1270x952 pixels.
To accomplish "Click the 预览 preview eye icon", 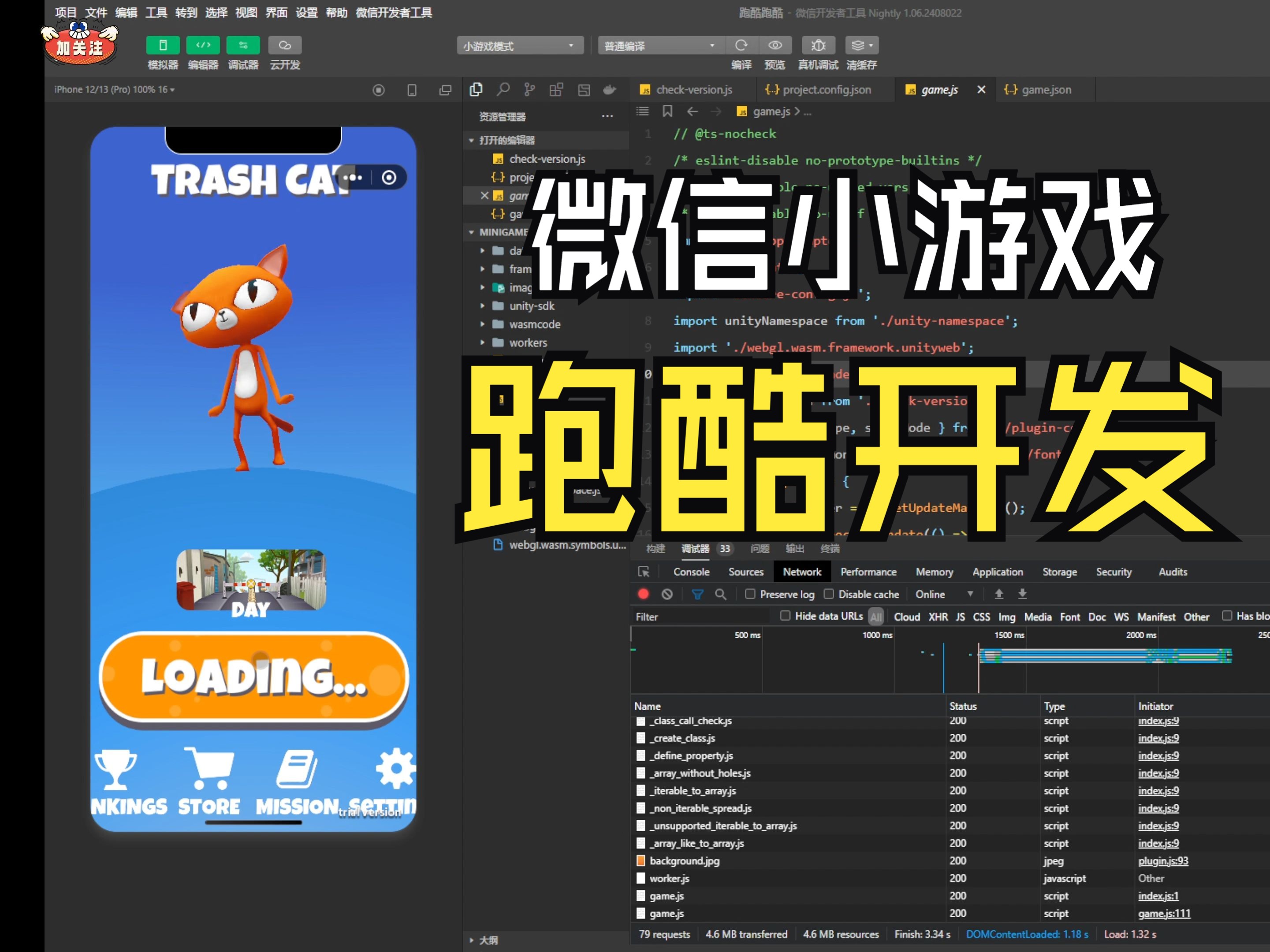I will pyautogui.click(x=775, y=45).
